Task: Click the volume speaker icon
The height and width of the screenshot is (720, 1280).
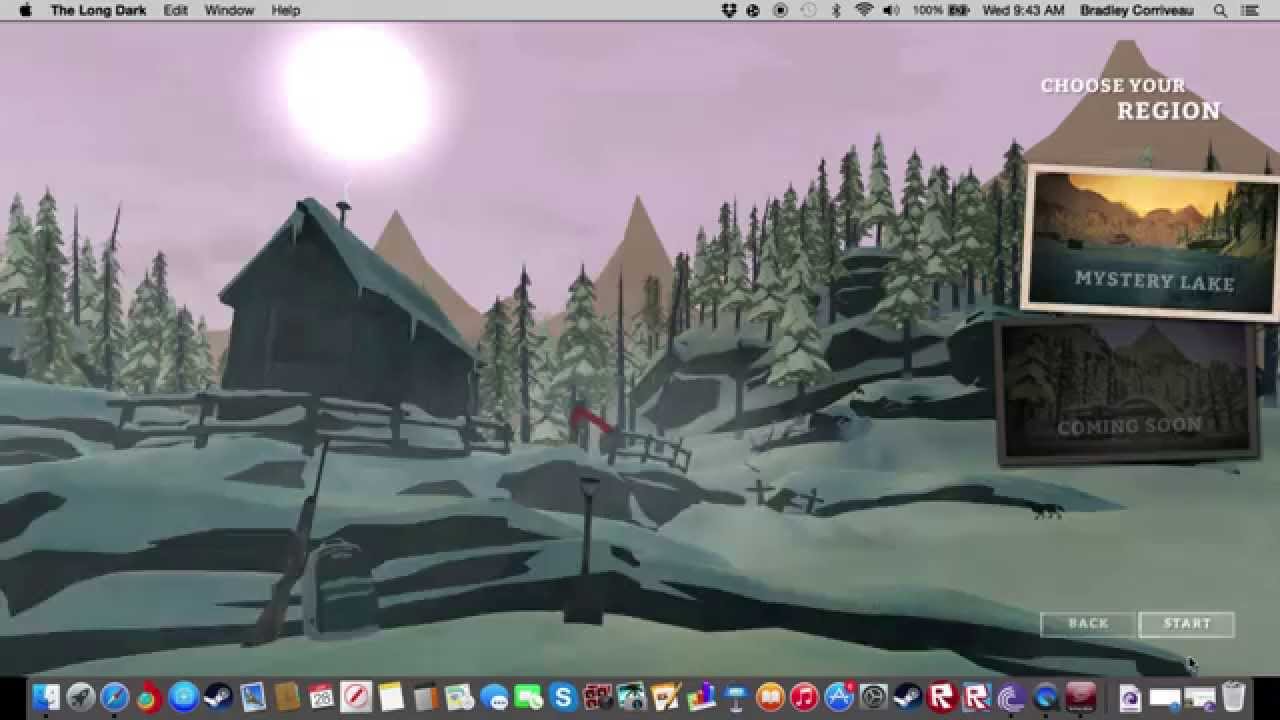Action: 891,10
